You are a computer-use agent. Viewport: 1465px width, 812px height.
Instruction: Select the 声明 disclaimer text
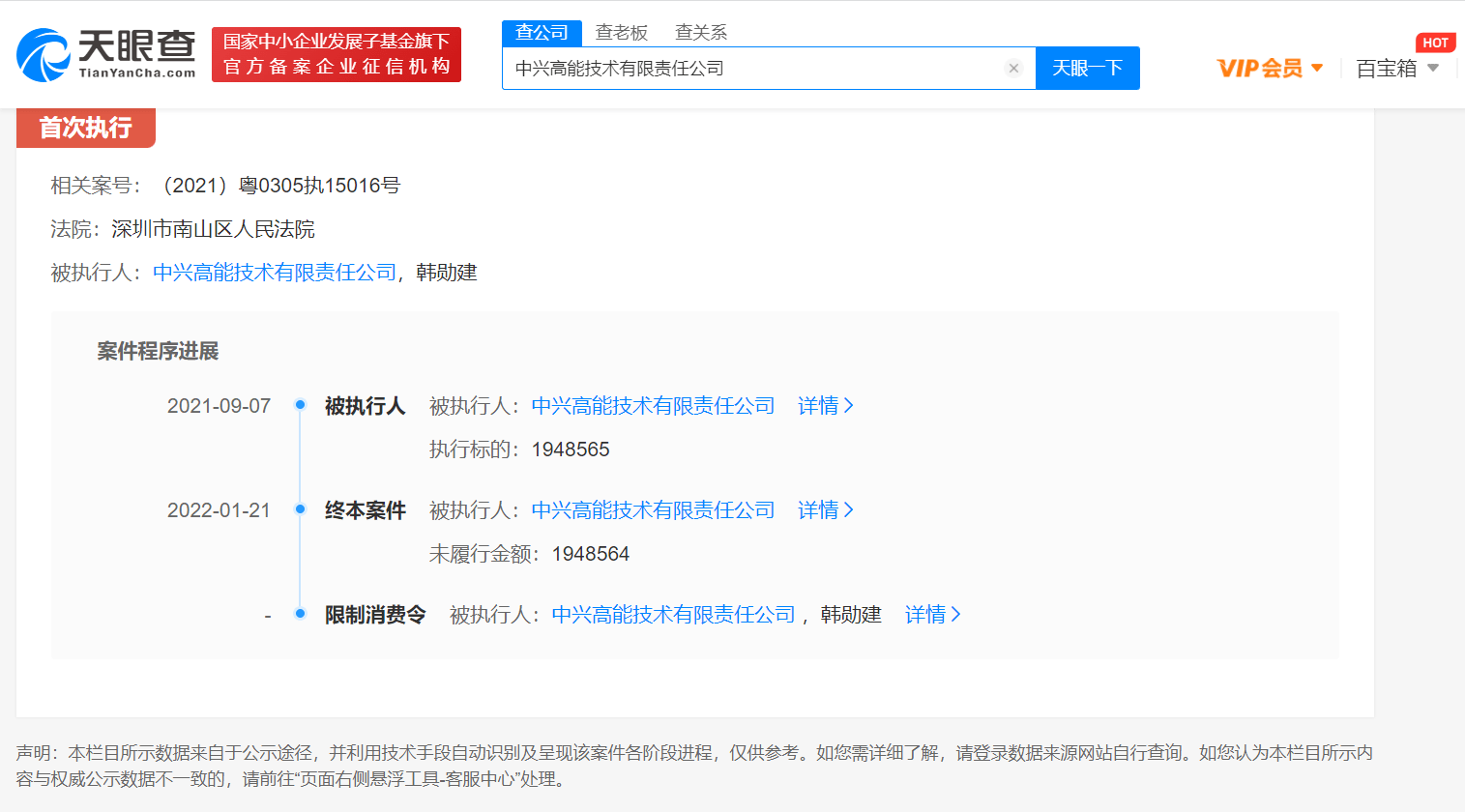(x=694, y=766)
